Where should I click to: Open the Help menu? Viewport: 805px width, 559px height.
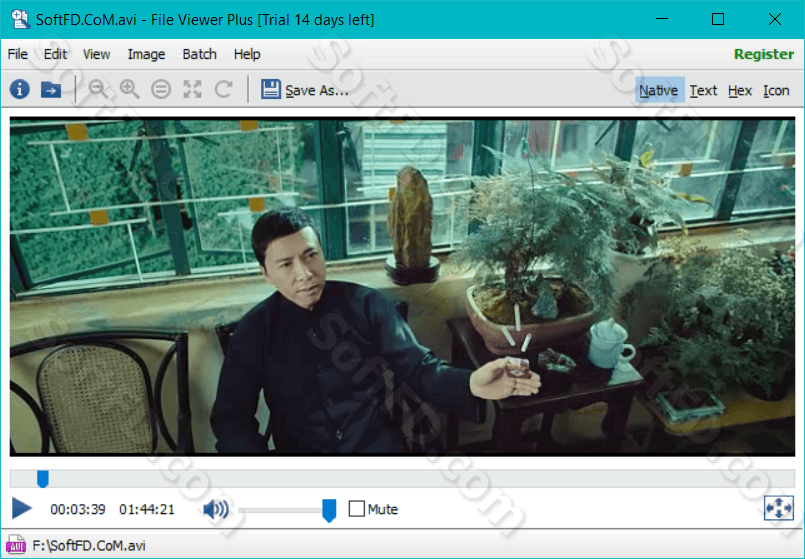[x=247, y=54]
